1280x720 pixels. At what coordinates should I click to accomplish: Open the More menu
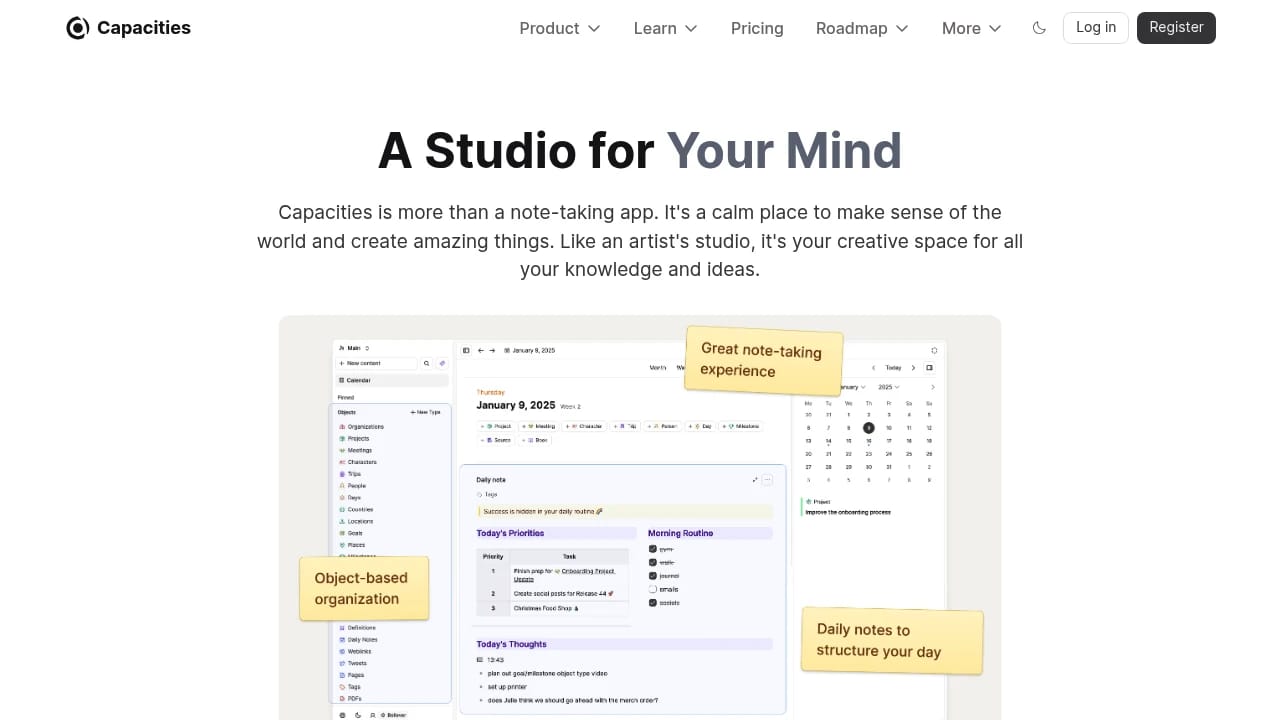tap(971, 28)
